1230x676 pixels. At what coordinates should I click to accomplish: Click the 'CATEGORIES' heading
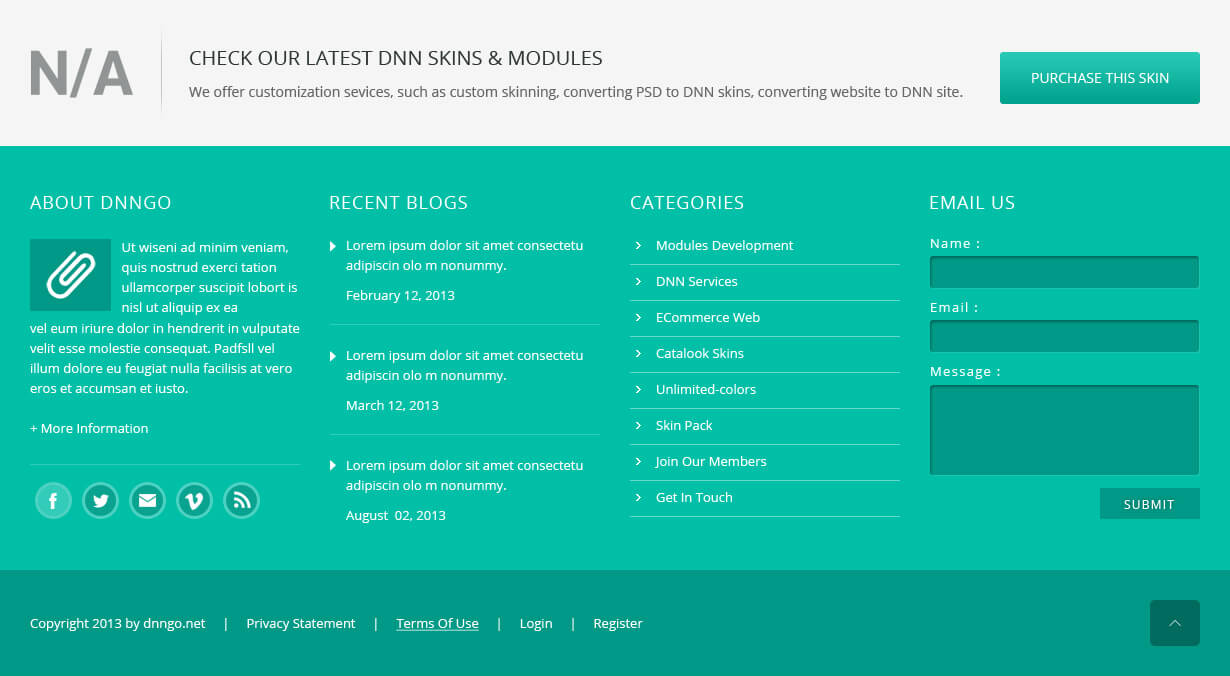coord(687,202)
